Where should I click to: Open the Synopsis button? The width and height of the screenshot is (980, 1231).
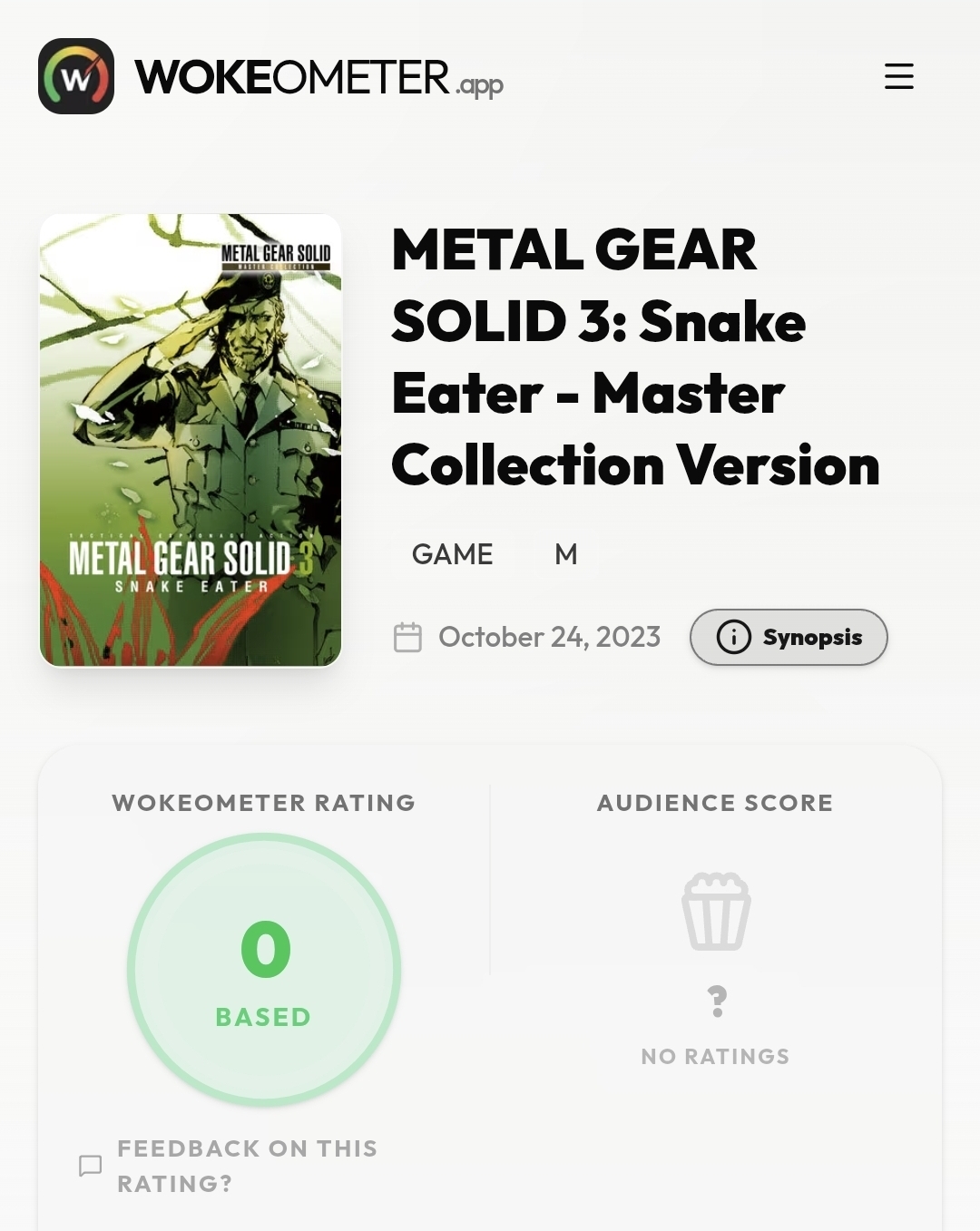click(x=789, y=637)
